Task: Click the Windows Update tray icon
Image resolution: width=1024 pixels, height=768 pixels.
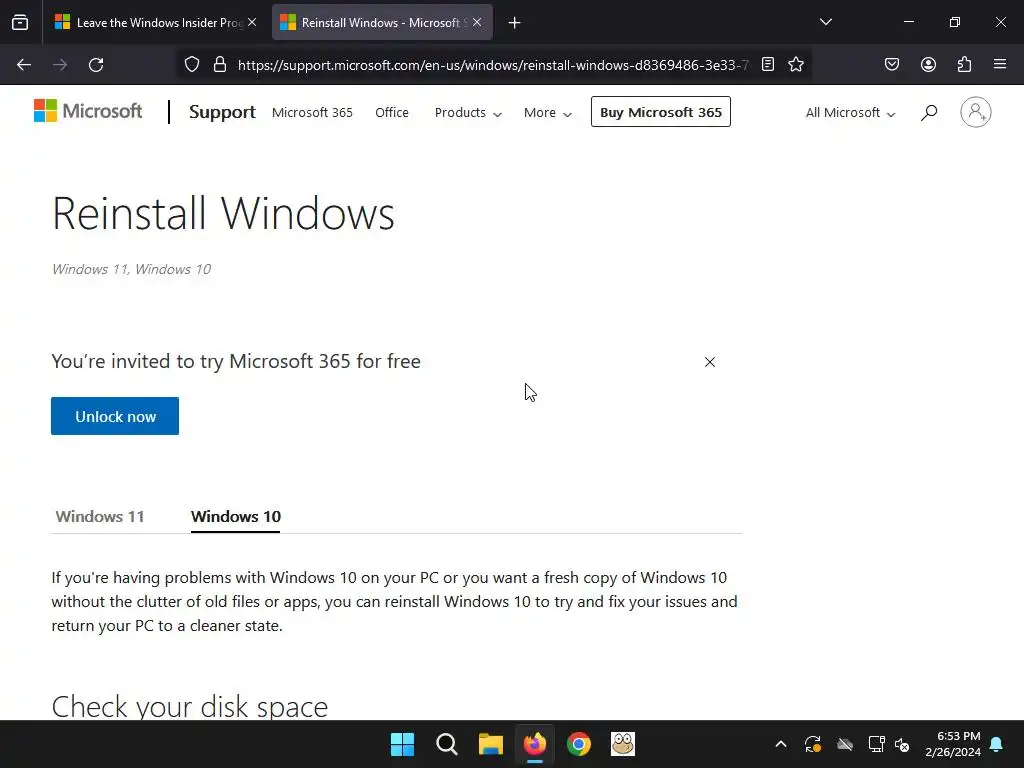Action: [x=813, y=744]
